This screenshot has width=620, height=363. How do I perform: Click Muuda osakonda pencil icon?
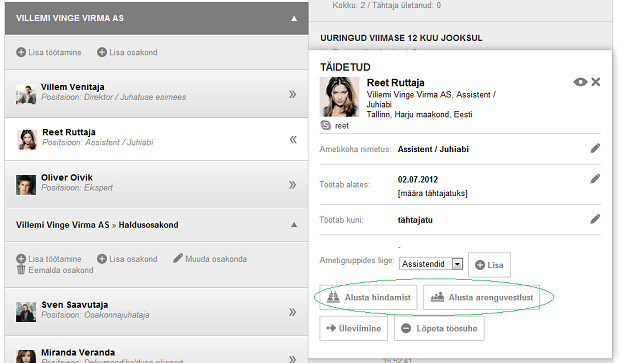click(x=178, y=258)
